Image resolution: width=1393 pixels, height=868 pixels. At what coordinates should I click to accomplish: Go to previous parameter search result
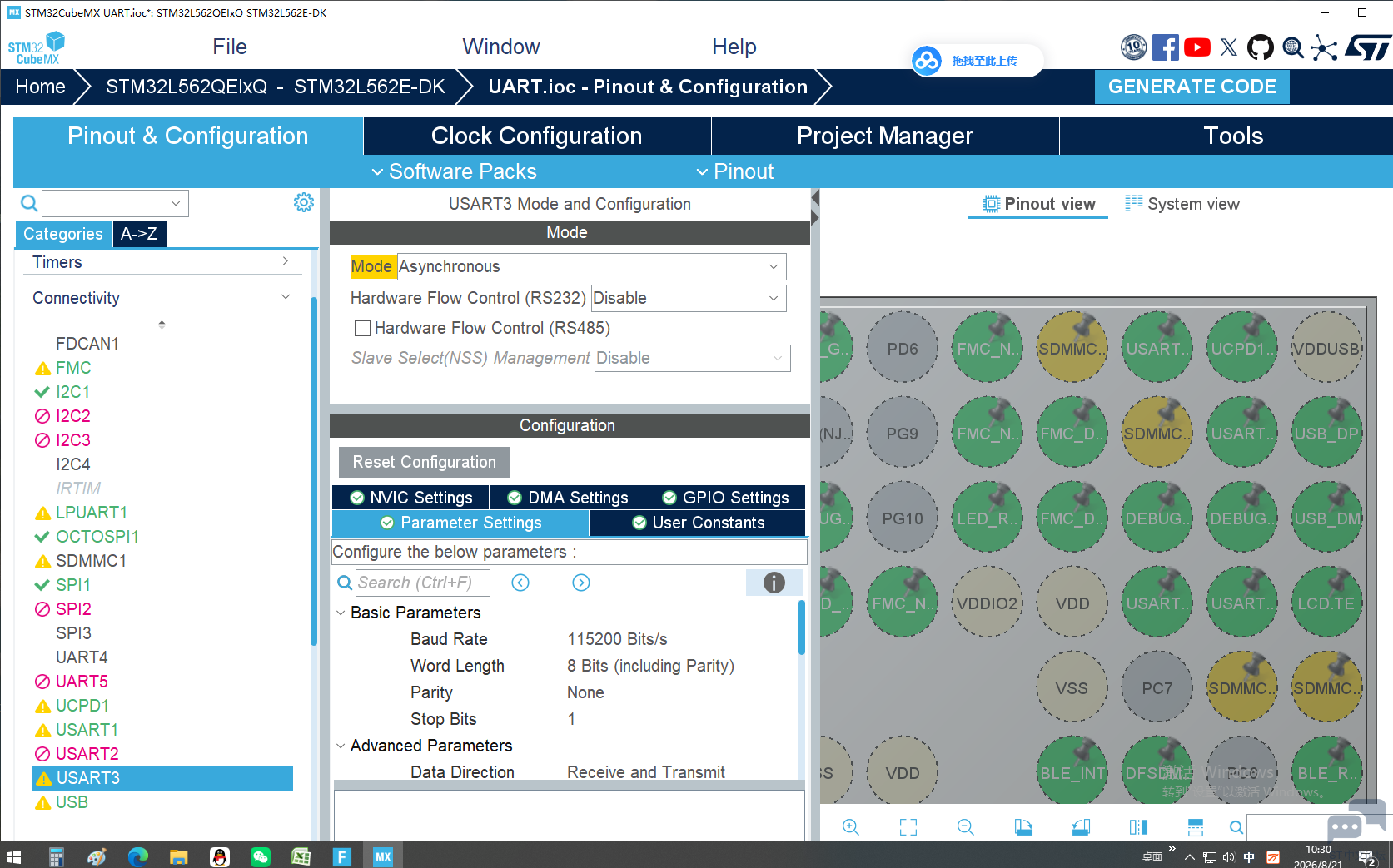click(520, 583)
